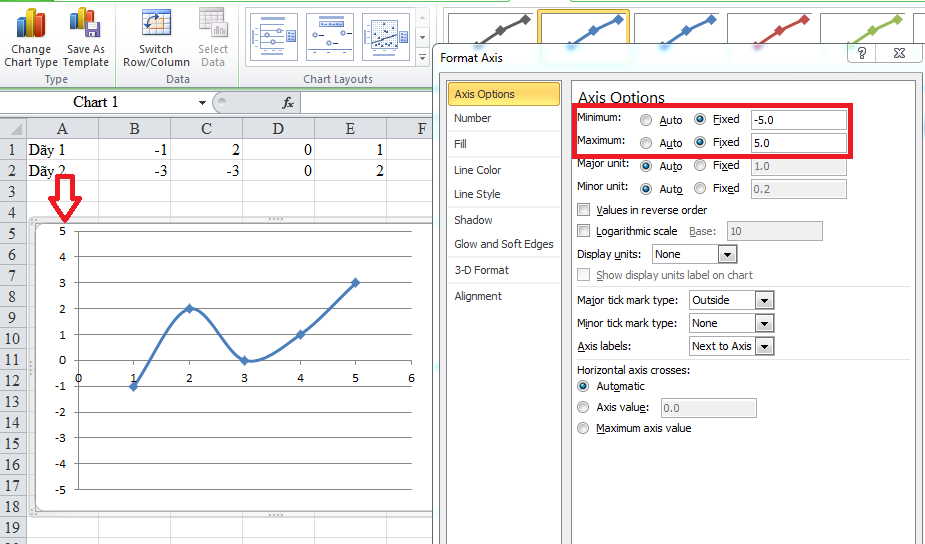Image resolution: width=925 pixels, height=544 pixels.
Task: Click the Switch Row/Column icon
Action: pos(156,25)
